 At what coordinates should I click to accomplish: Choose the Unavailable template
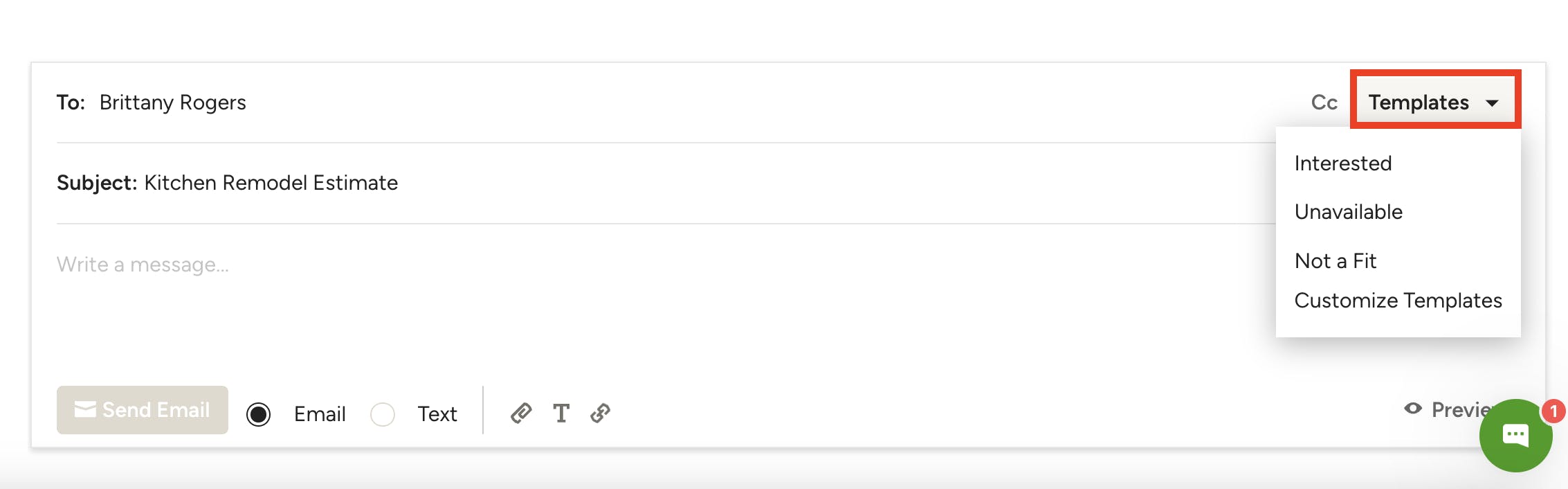point(1348,212)
